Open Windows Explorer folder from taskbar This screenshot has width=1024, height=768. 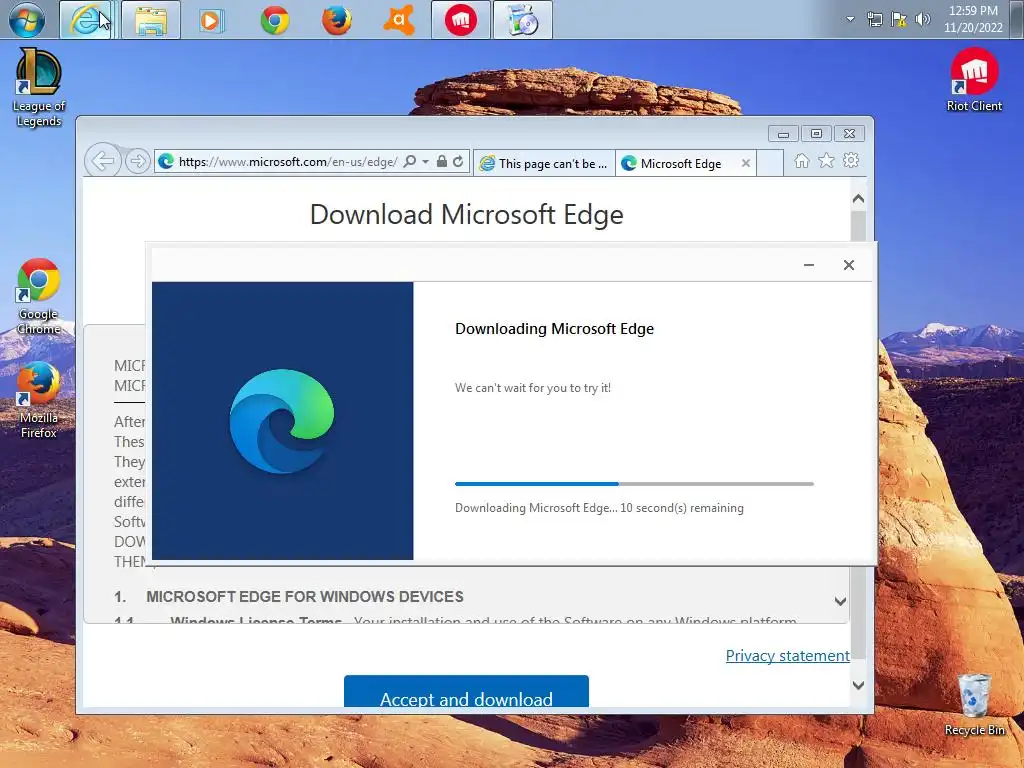click(x=151, y=20)
